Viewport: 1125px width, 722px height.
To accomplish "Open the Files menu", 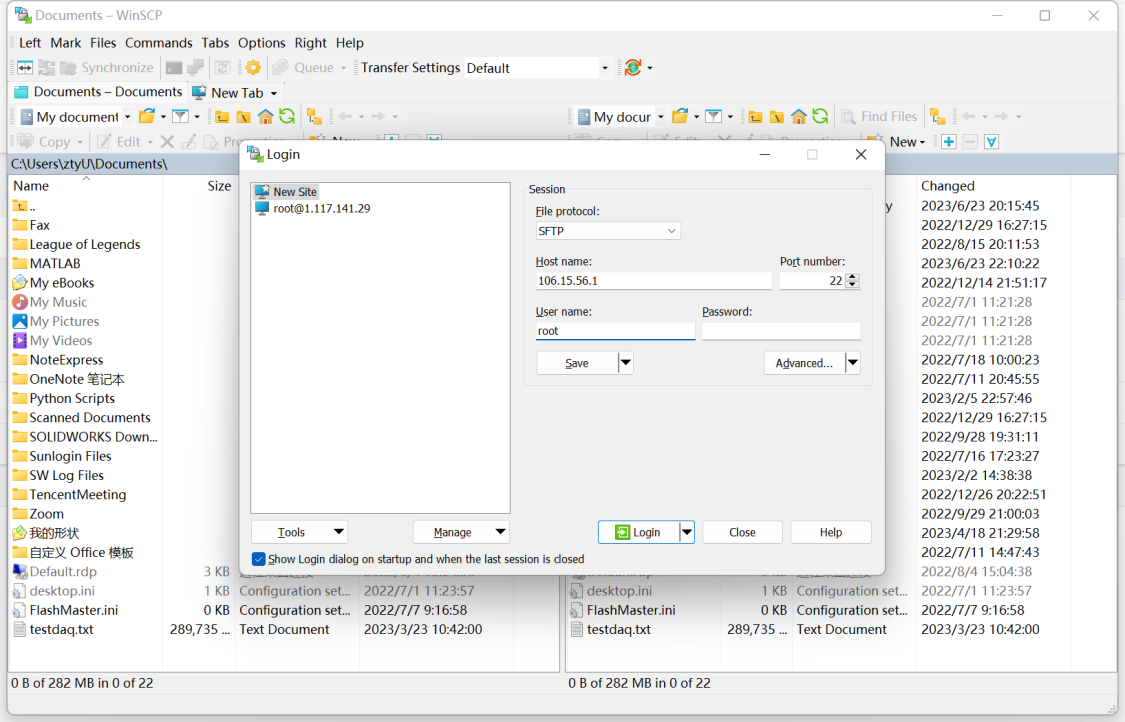I will point(103,43).
